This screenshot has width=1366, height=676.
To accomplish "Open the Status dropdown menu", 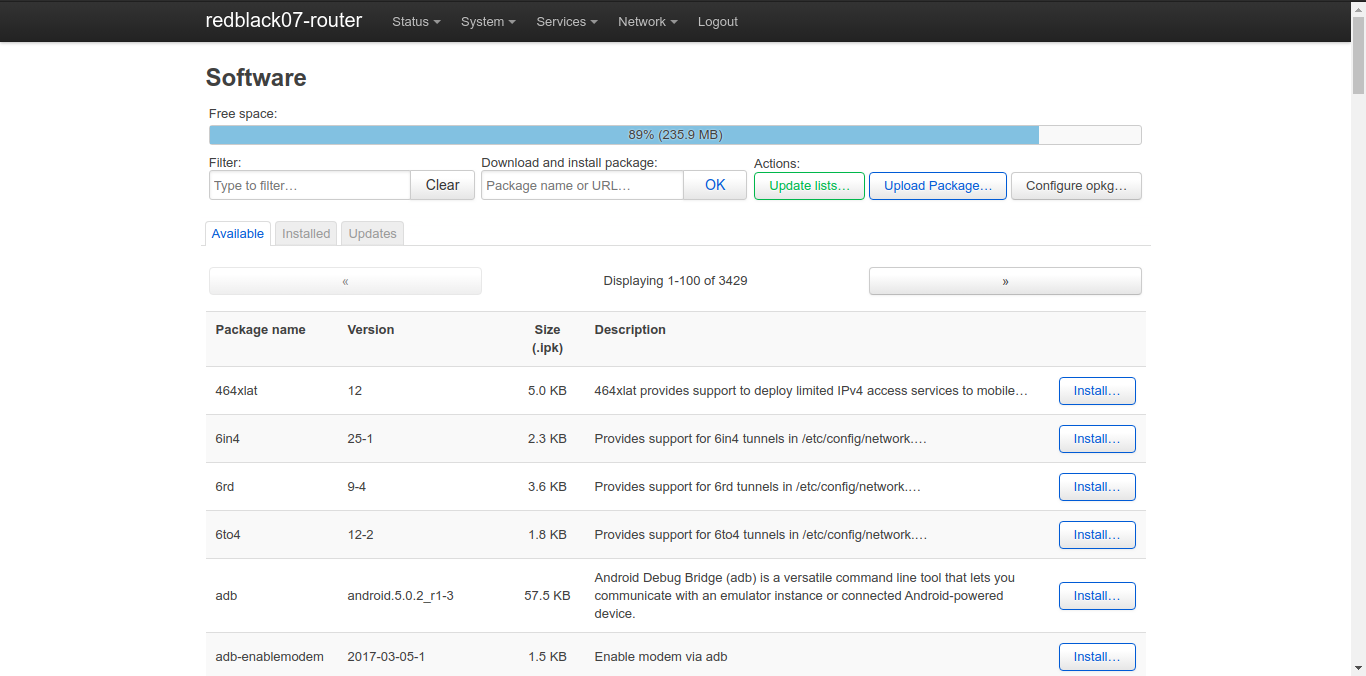I will [415, 22].
